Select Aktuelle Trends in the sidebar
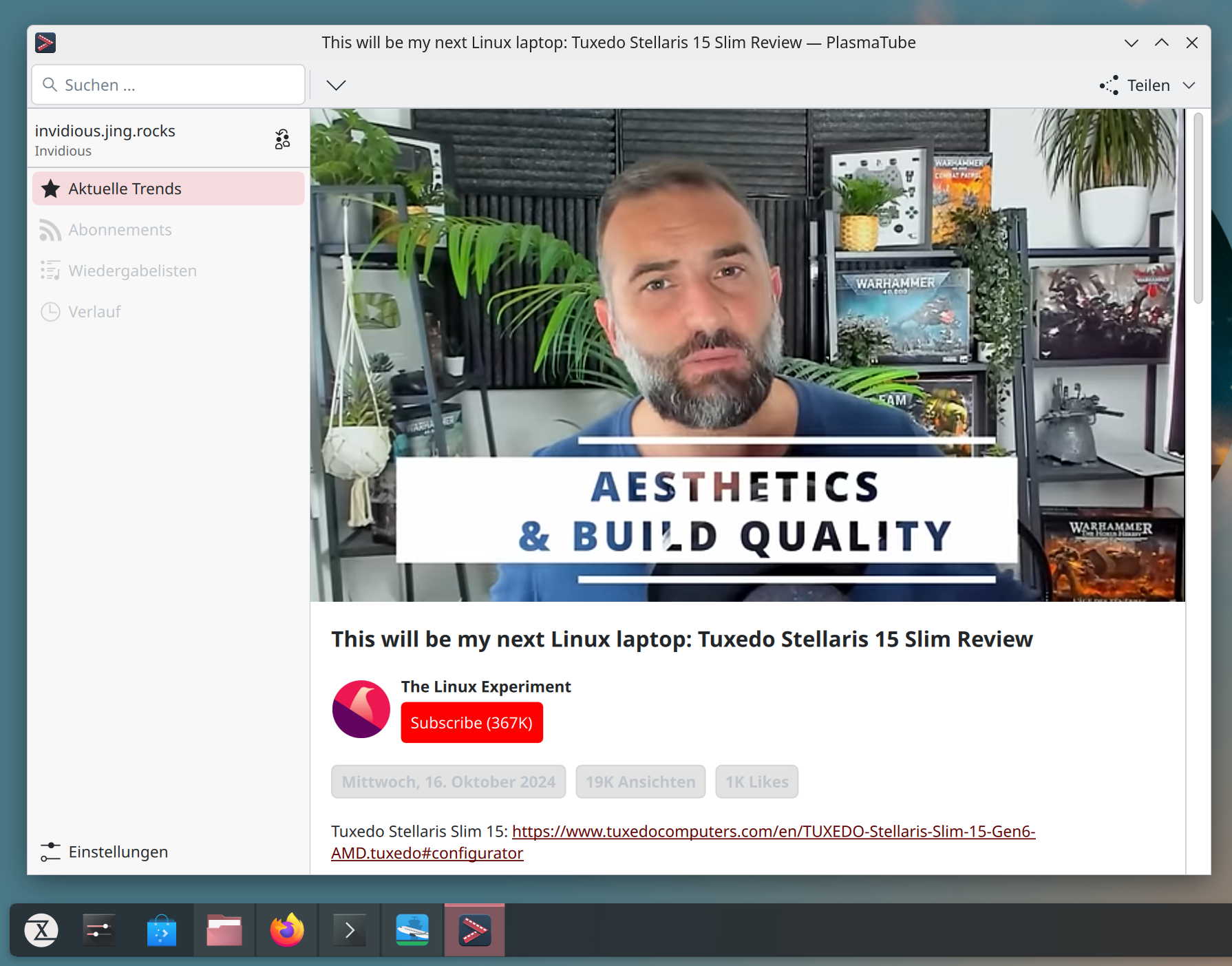Screen dimensions: 1232x966 pyautogui.click(x=169, y=189)
